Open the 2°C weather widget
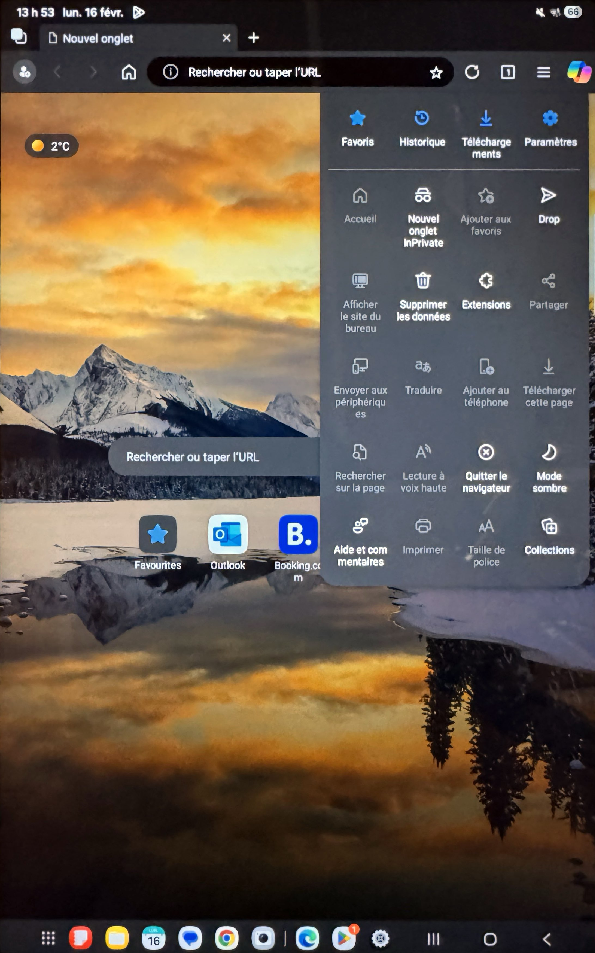 click(x=51, y=146)
